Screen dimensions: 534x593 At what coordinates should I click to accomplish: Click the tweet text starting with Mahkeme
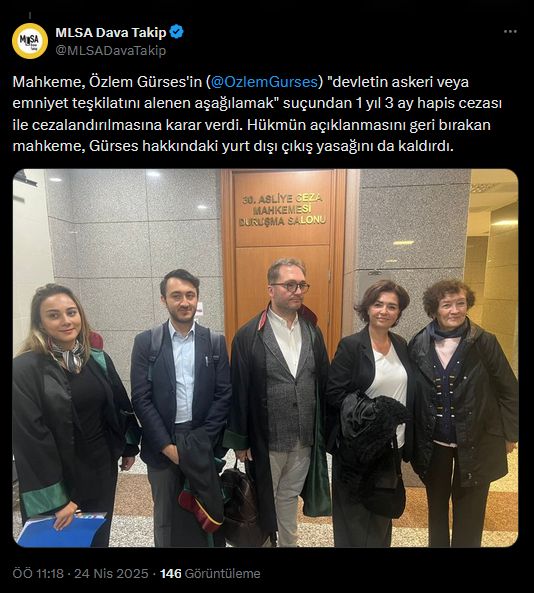[258, 114]
